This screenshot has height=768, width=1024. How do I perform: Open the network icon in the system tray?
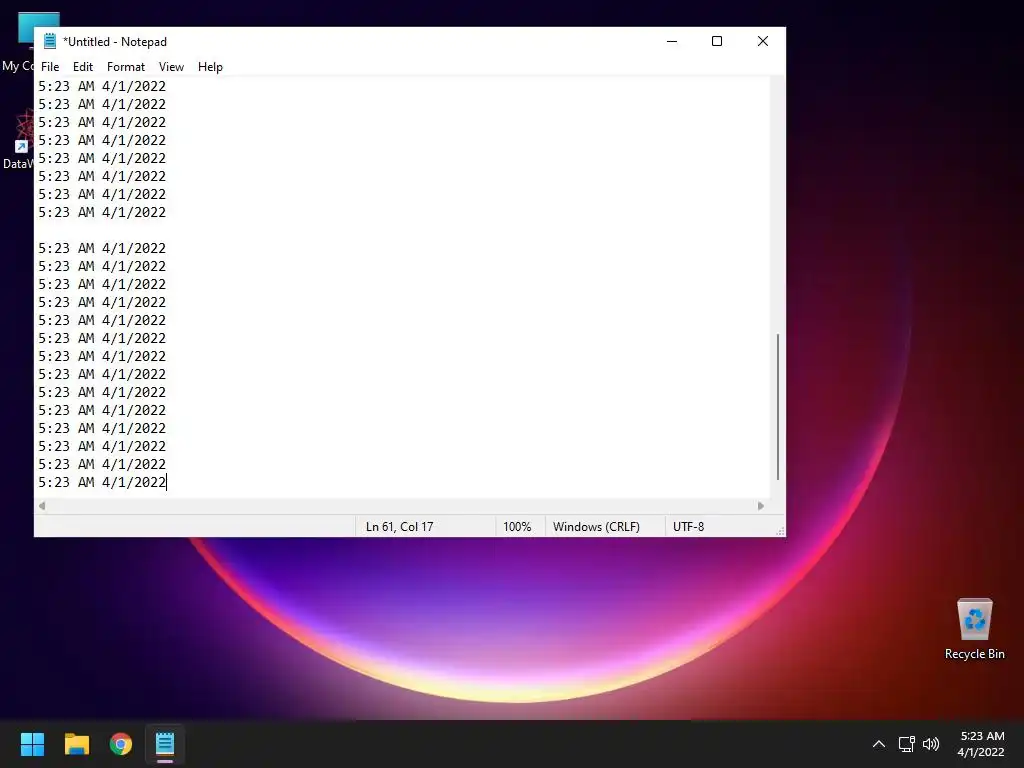point(906,744)
